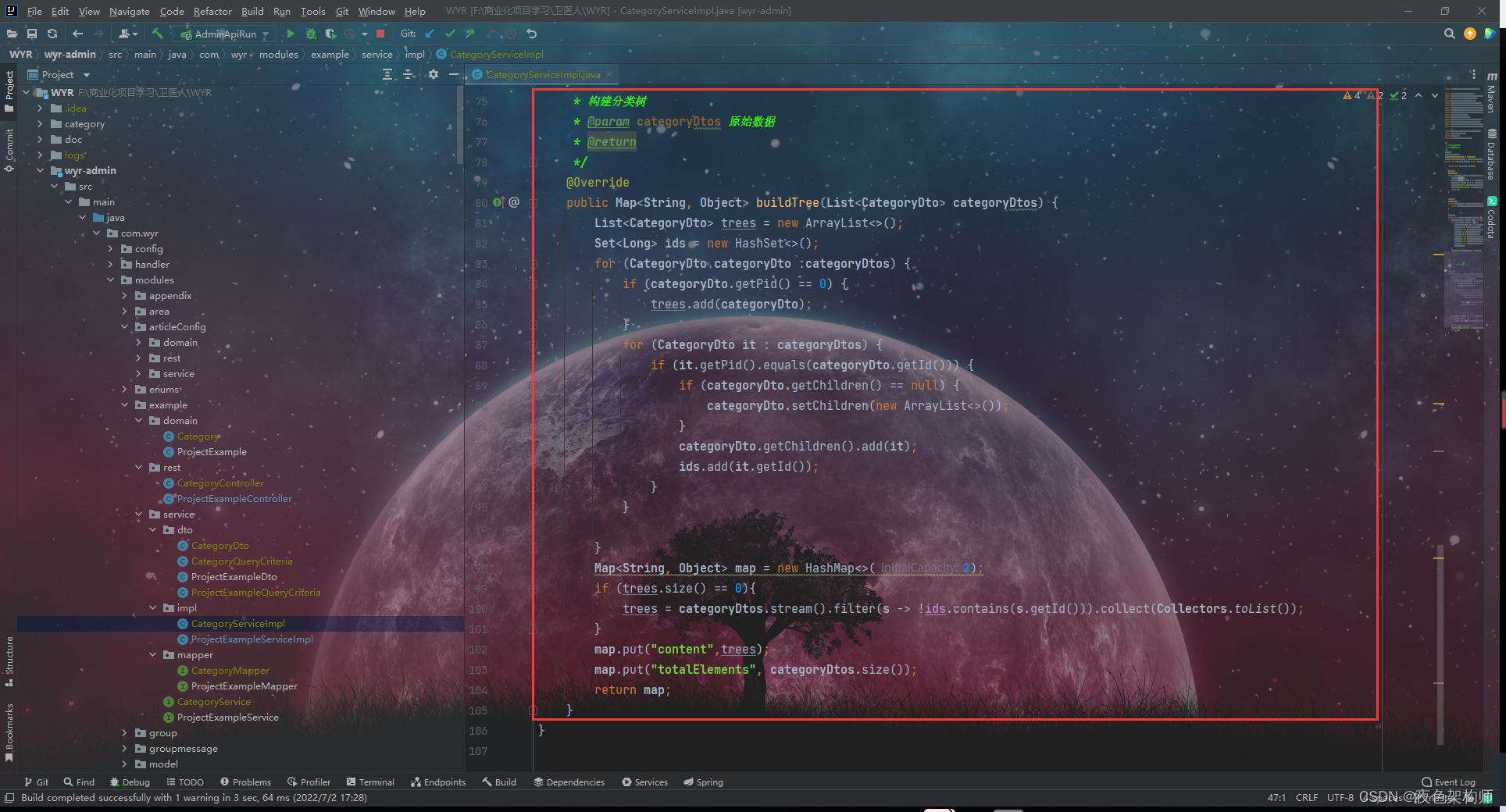
Task: Open the Git menu
Action: click(x=342, y=11)
